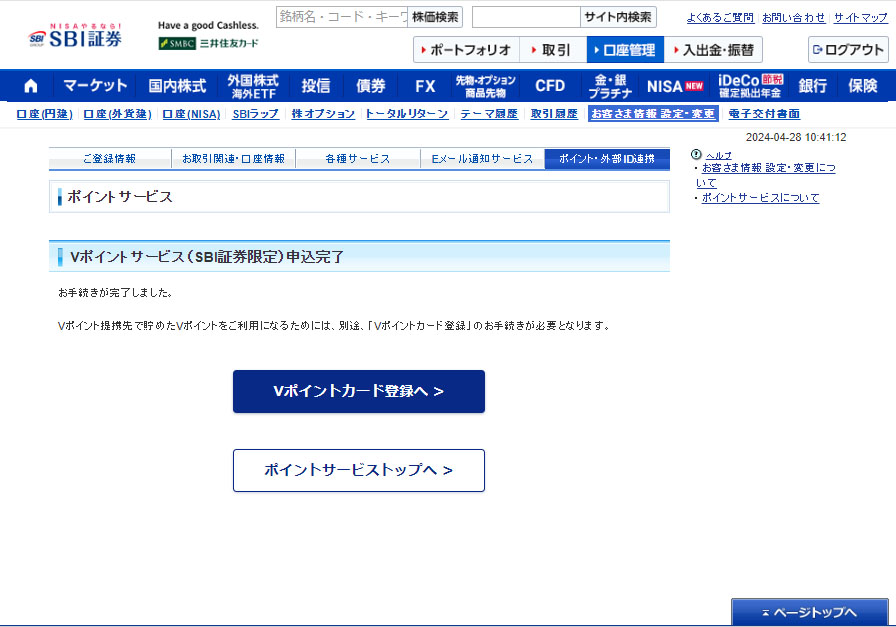Image resolution: width=896 pixels, height=627 pixels.
Task: Focus the site search text box
Action: [x=526, y=17]
